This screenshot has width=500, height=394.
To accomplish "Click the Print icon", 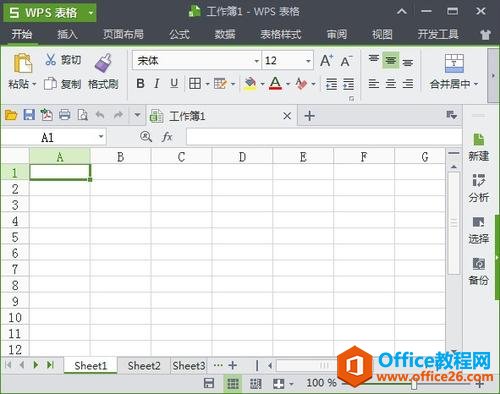I will (x=65, y=115).
